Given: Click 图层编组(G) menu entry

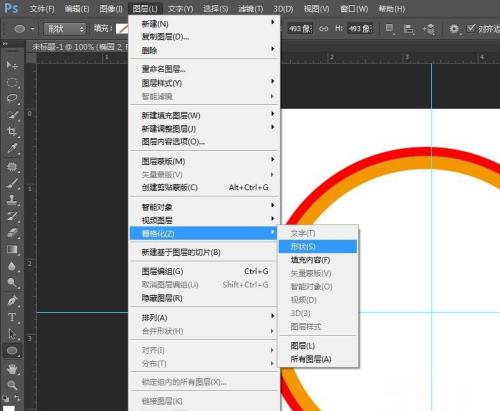Looking at the screenshot, I should pyautogui.click(x=204, y=271).
